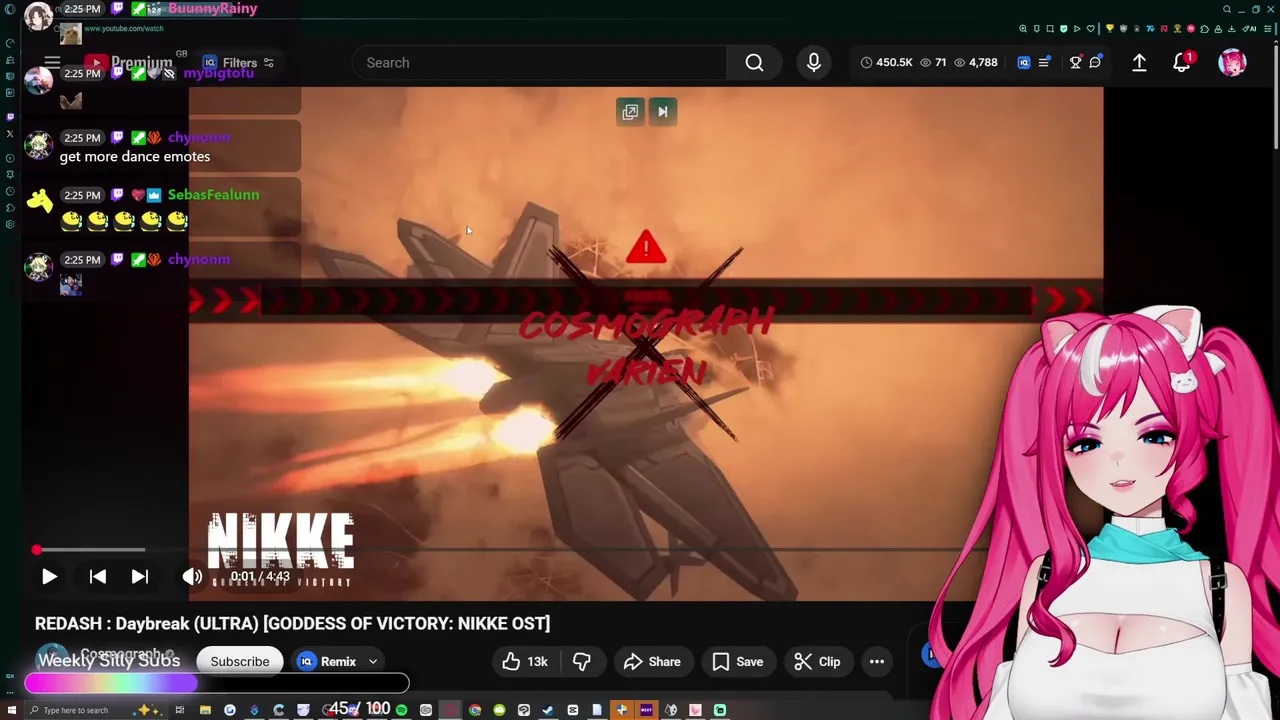Image resolution: width=1280 pixels, height=720 pixels.
Task: Open the browser AI tool icon
Action: pos(1249,29)
